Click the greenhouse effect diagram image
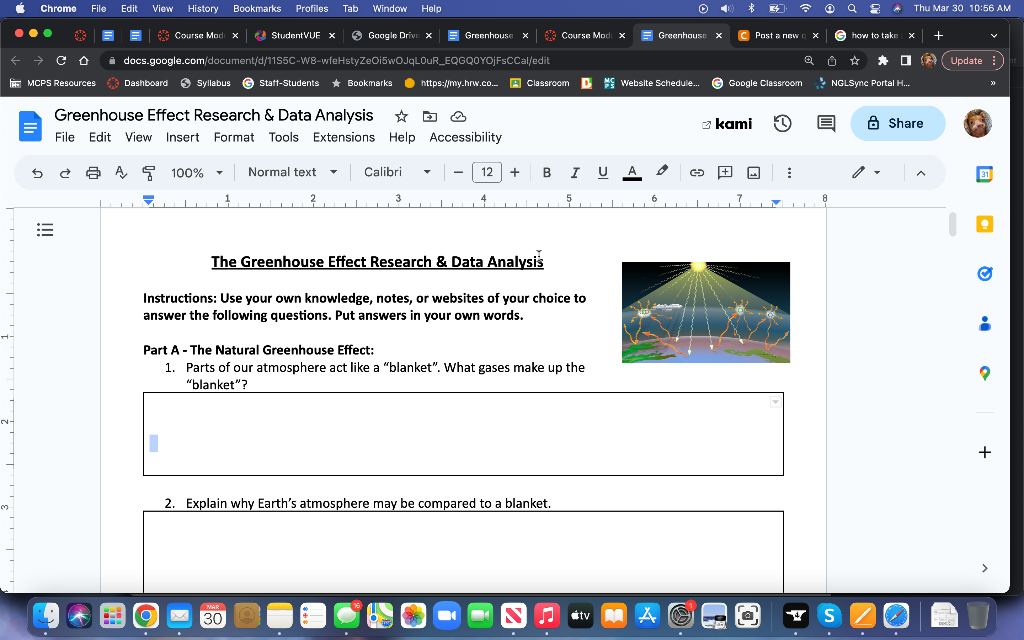1024x640 pixels. [x=705, y=312]
